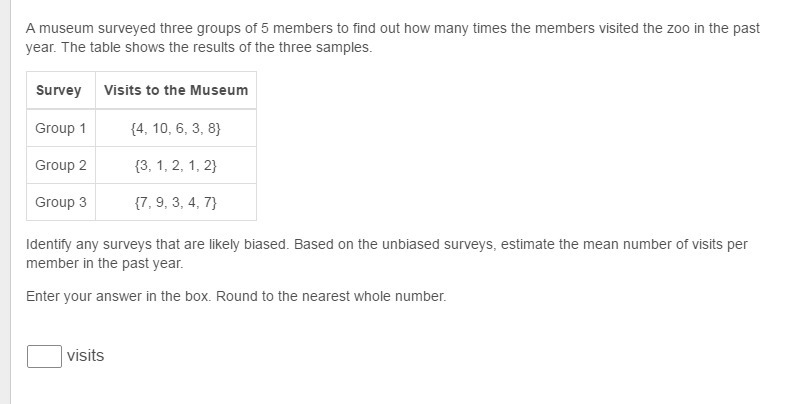Click the {4, 10, 6, 3, 8} data cell
Viewport: 799px width, 404px height.
coord(176,128)
